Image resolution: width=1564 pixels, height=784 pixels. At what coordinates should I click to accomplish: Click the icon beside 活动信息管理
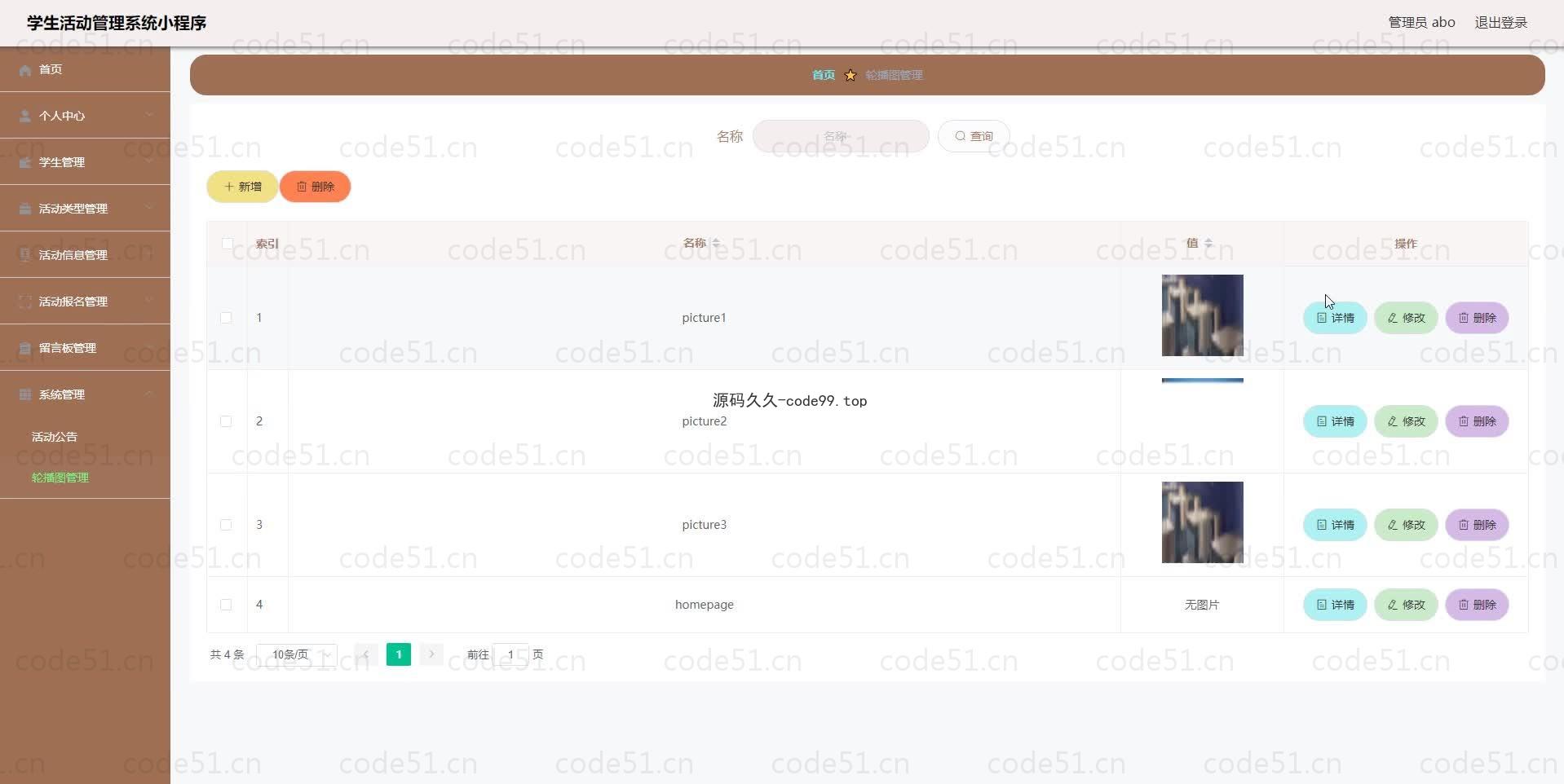pos(25,256)
